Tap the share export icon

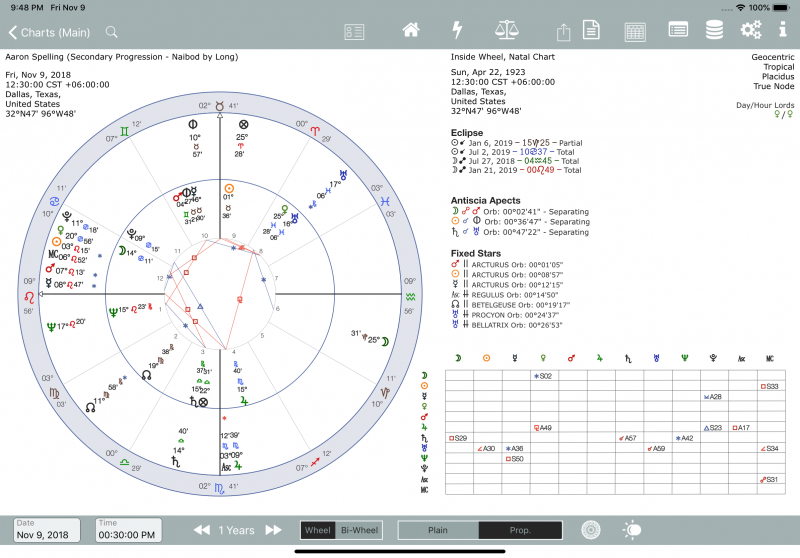563,32
